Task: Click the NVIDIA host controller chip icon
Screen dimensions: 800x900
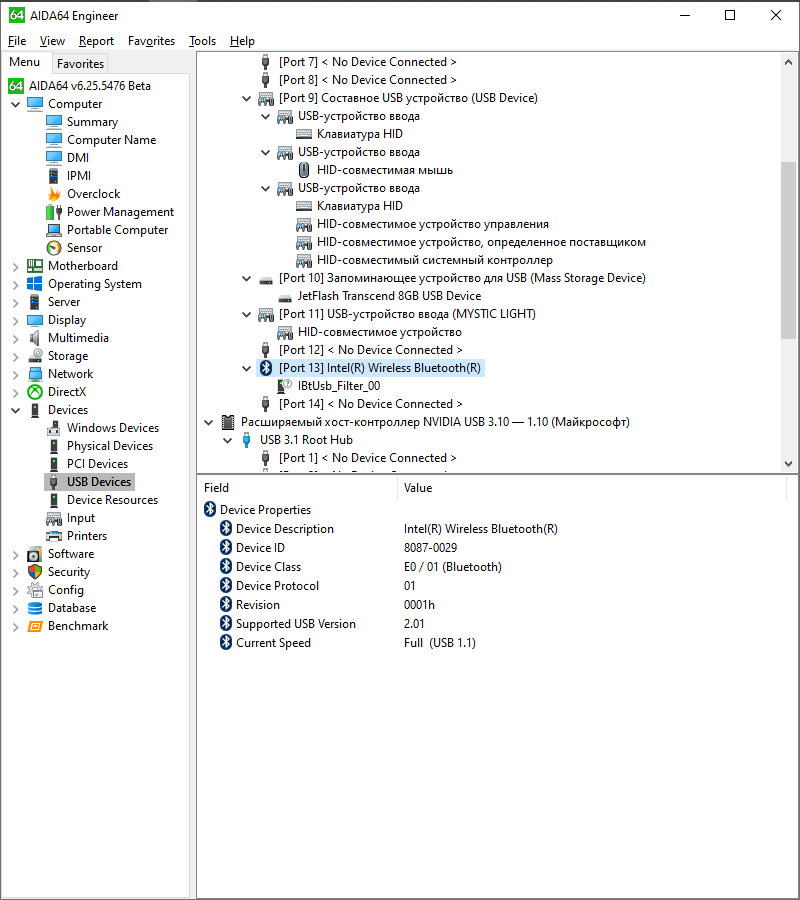Action: 228,422
